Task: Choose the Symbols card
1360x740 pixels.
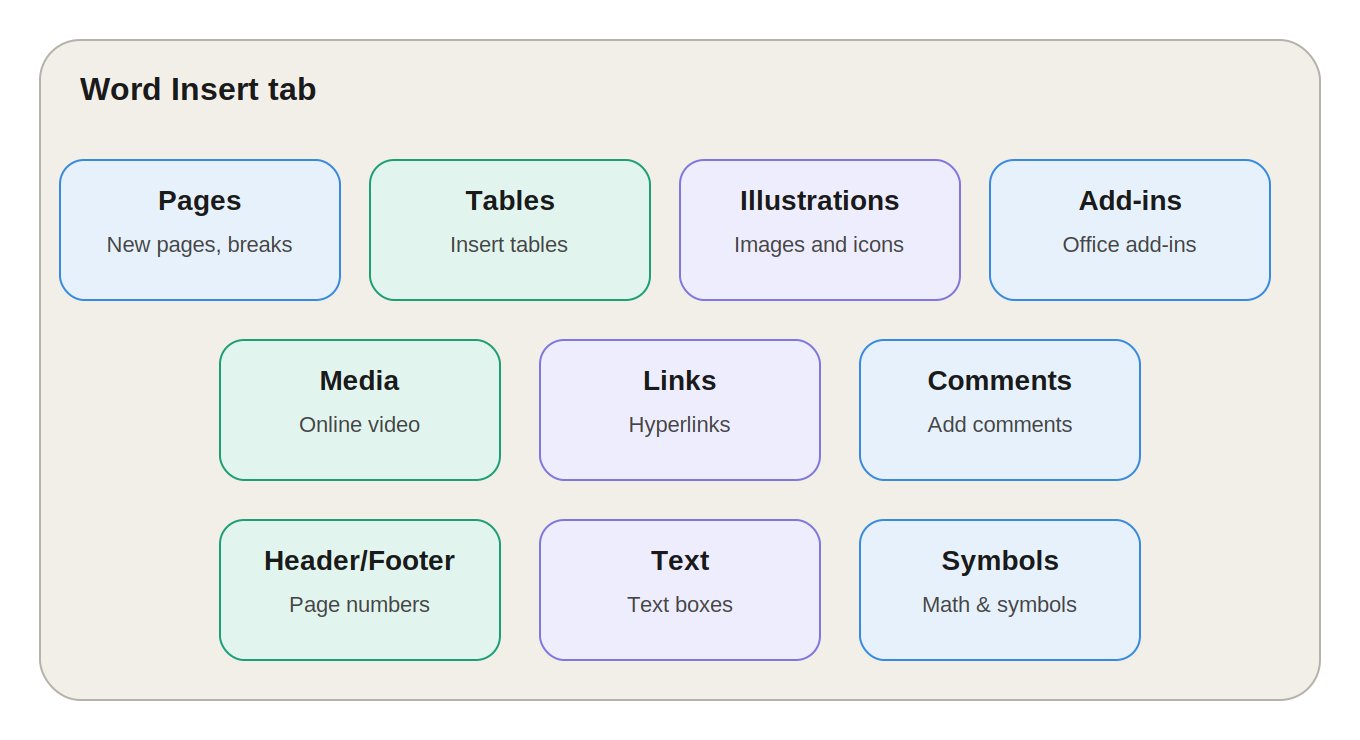Action: point(1000,590)
